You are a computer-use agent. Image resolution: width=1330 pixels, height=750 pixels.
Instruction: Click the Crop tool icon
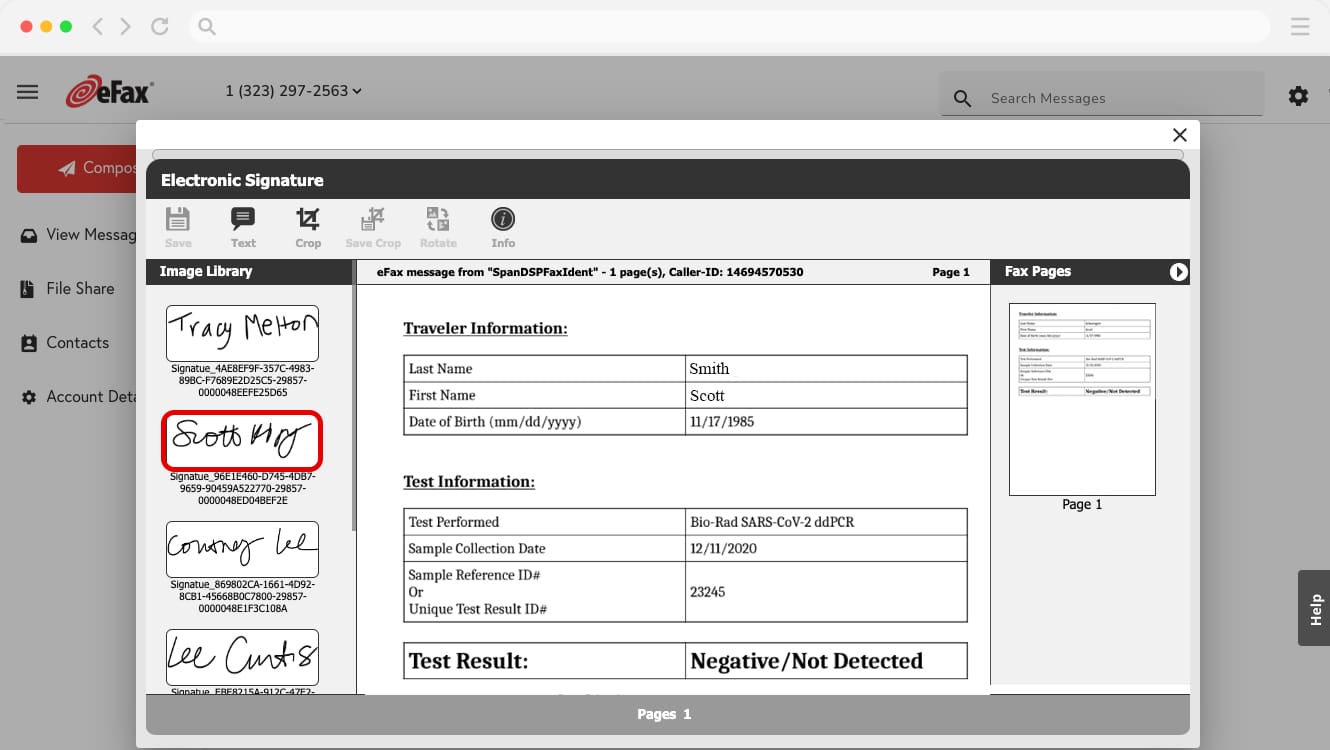pyautogui.click(x=307, y=226)
